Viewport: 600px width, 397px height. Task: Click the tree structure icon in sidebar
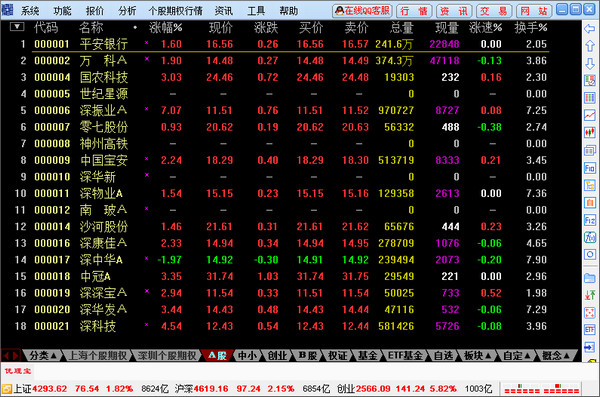pos(590,185)
